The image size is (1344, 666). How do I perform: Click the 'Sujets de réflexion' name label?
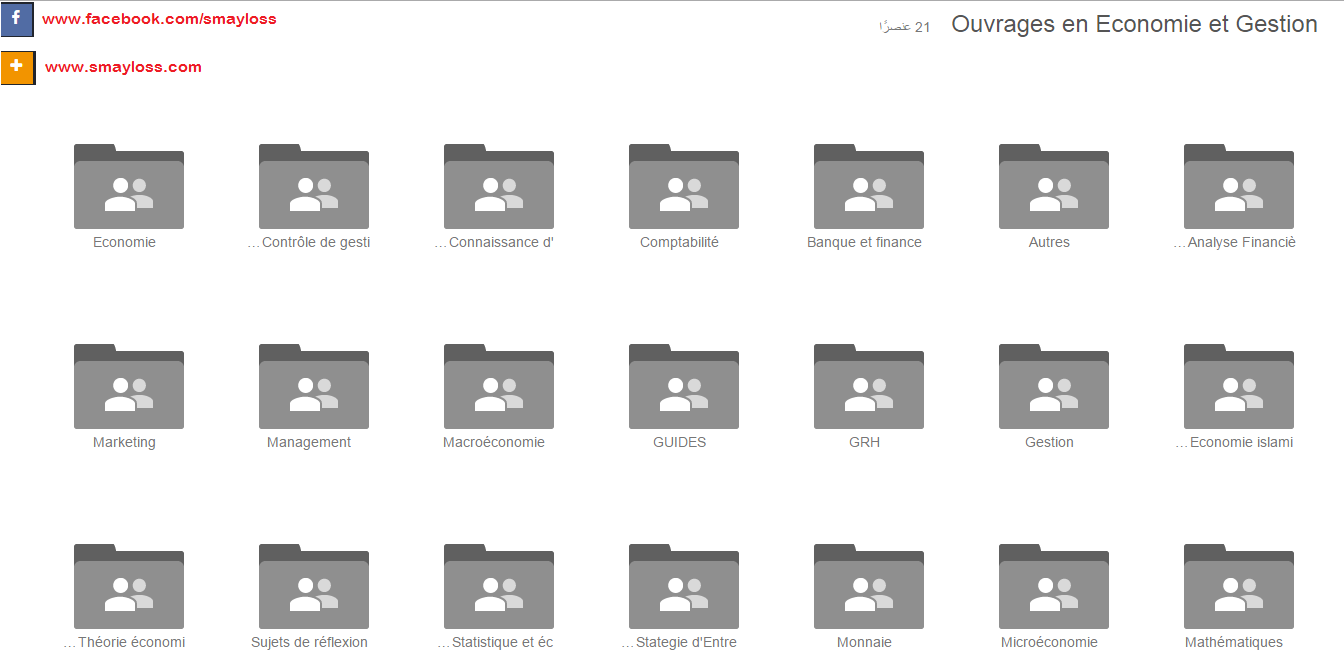tap(309, 642)
